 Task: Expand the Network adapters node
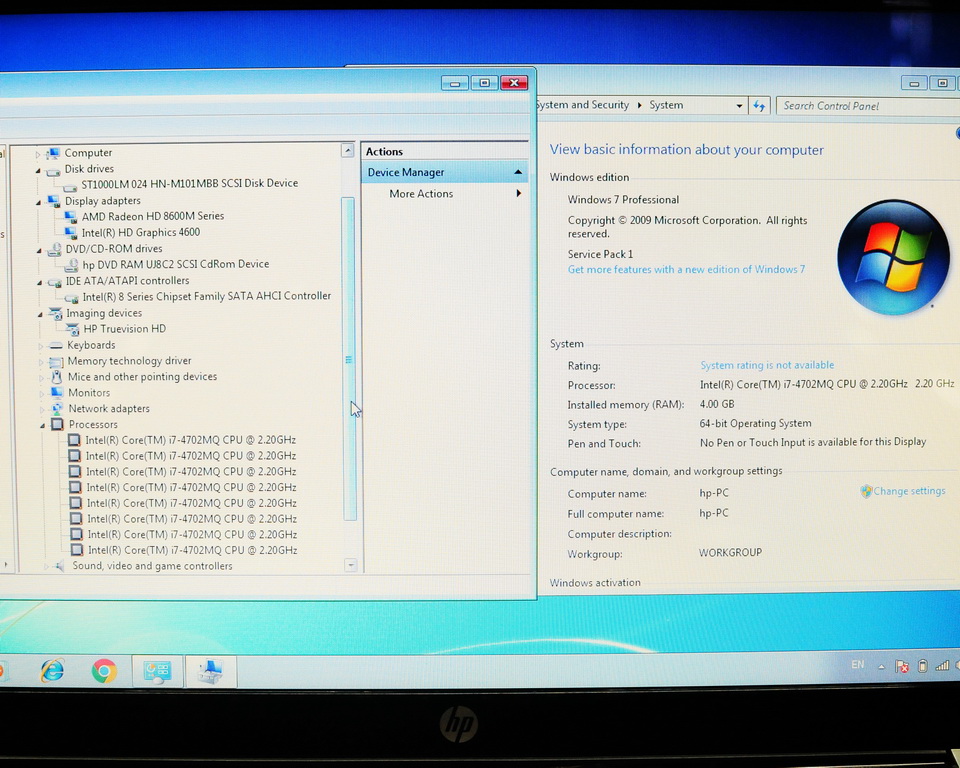coord(43,409)
